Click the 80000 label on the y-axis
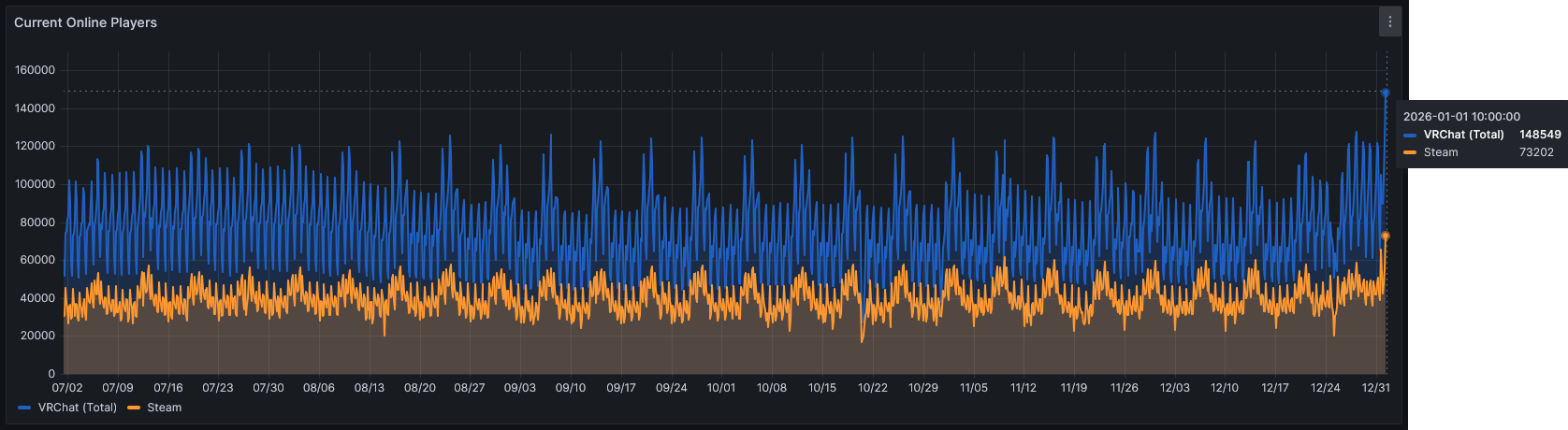This screenshot has height=430, width=1568. click(38, 222)
